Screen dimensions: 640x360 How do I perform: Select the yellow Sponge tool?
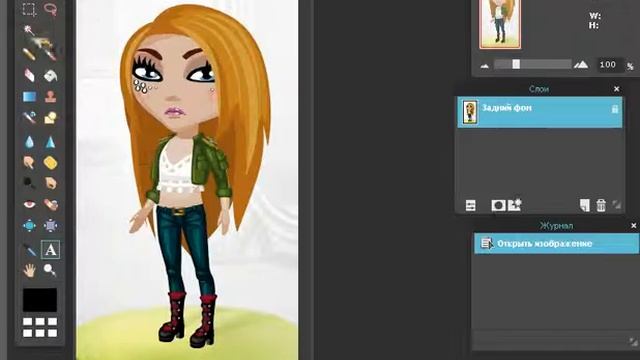click(x=50, y=162)
